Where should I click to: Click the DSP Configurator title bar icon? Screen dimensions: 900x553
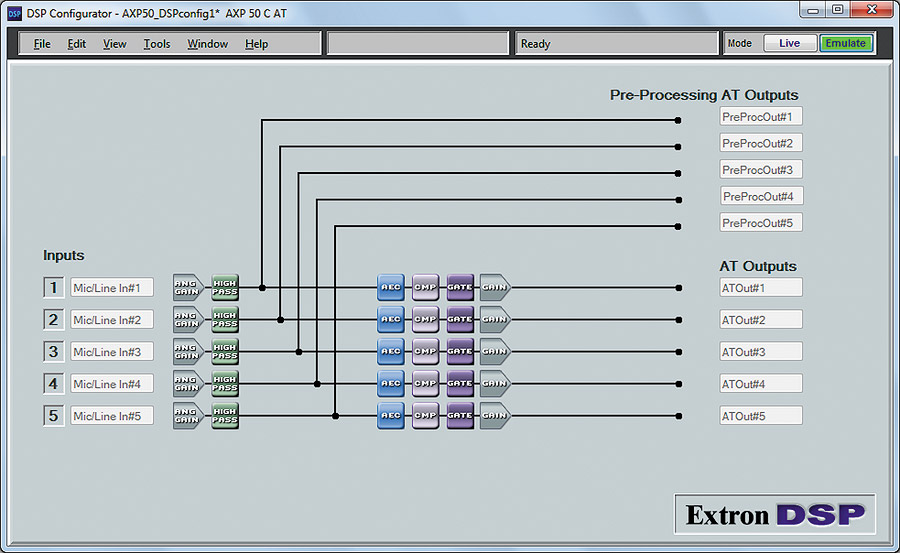pos(14,13)
